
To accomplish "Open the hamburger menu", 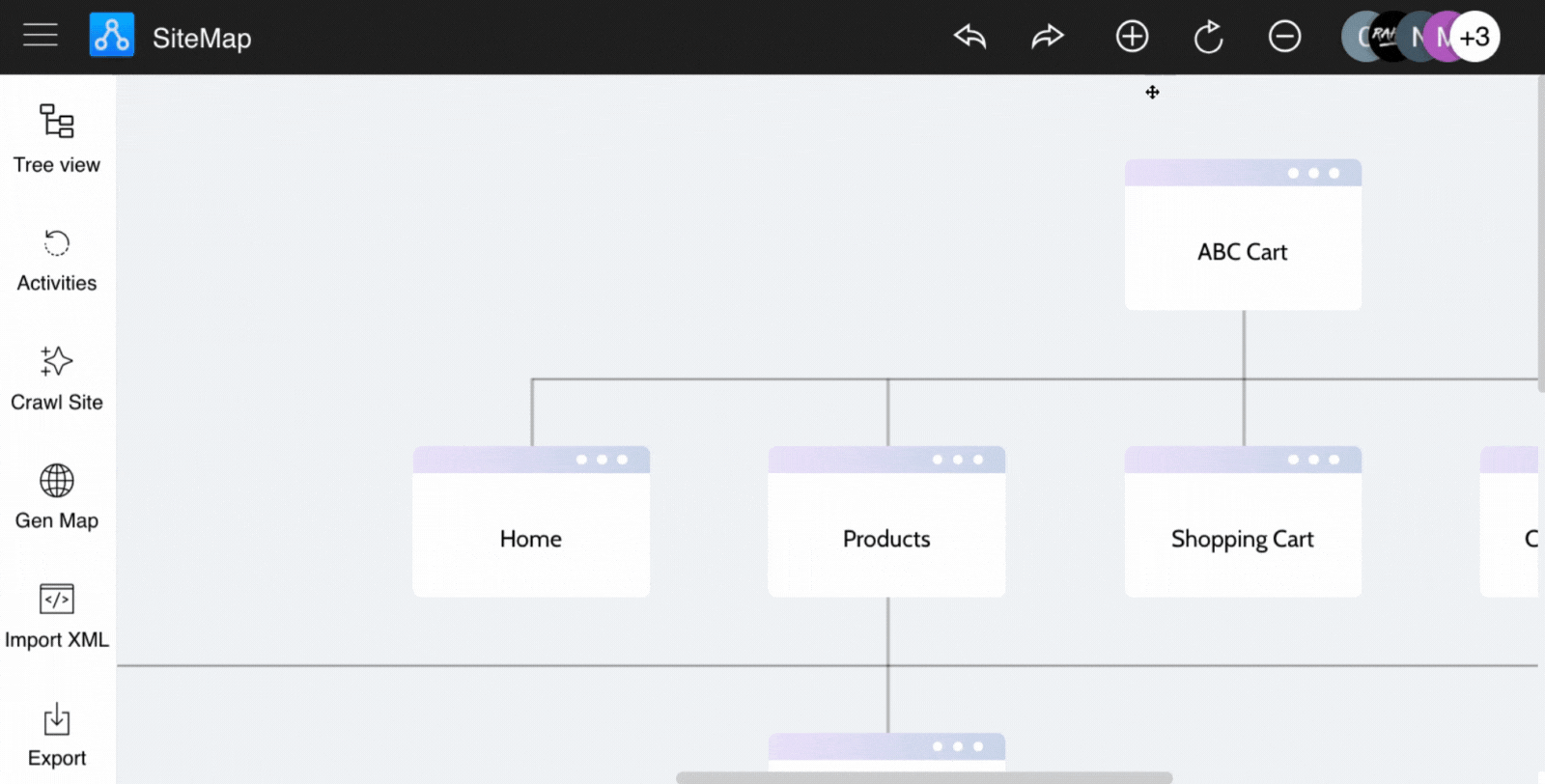I will (x=41, y=36).
